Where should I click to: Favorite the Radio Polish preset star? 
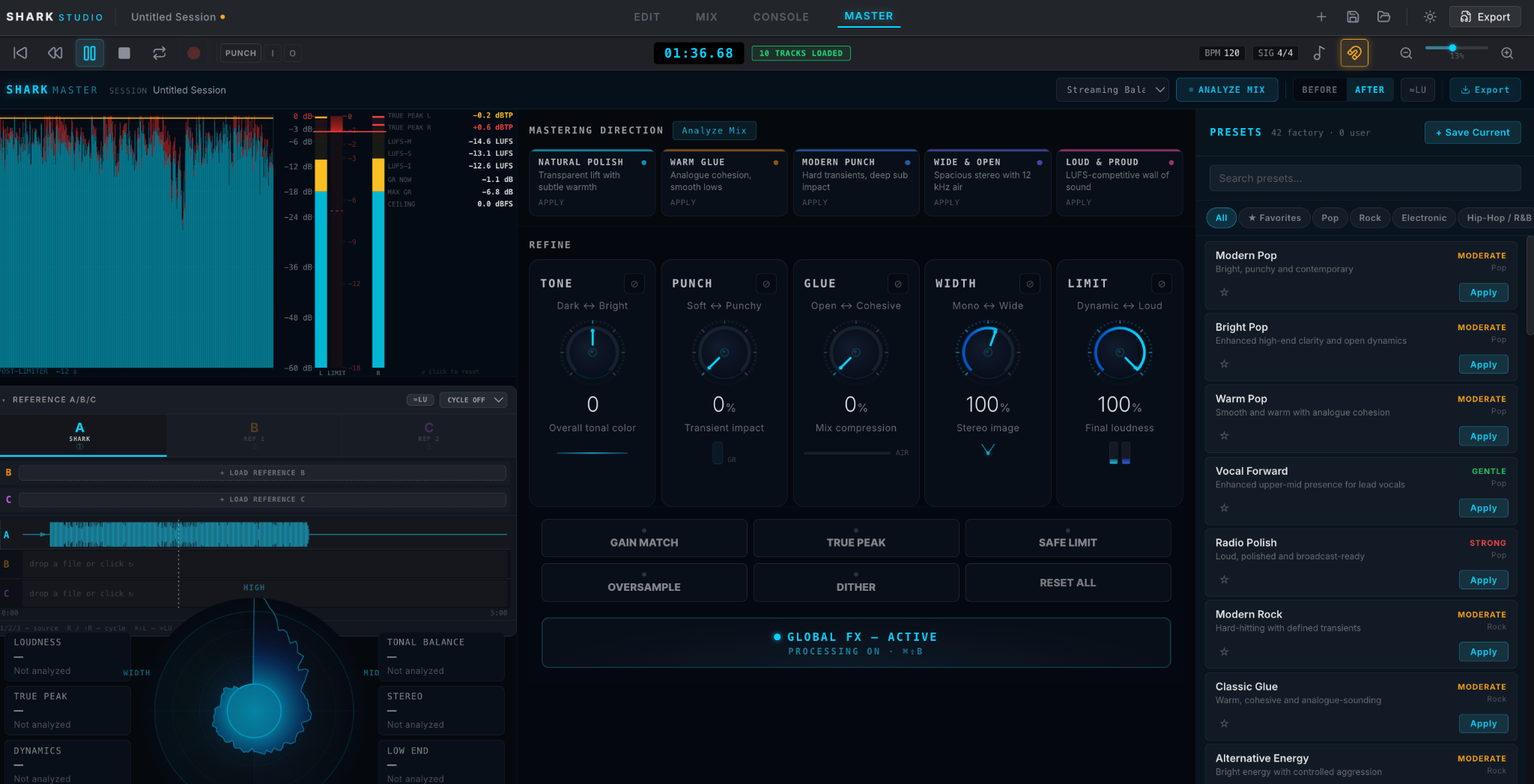(x=1224, y=580)
